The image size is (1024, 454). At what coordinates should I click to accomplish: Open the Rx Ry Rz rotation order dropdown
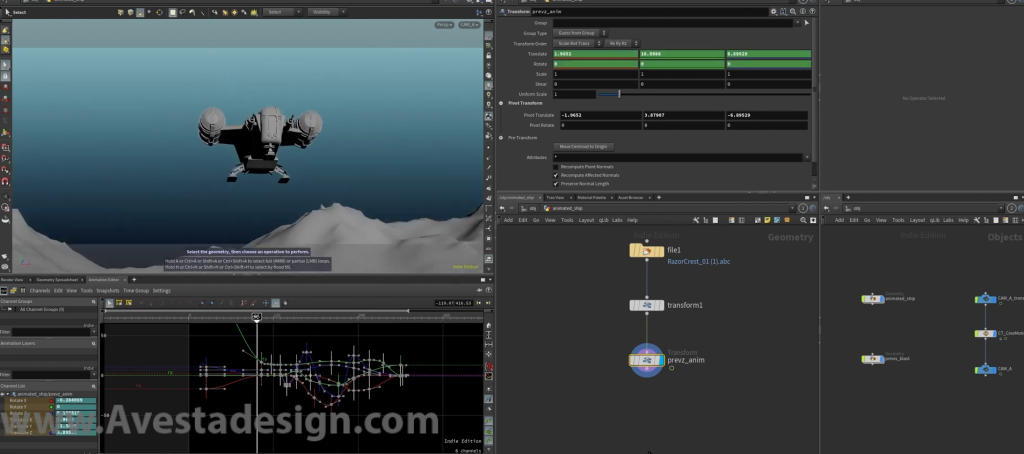622,43
